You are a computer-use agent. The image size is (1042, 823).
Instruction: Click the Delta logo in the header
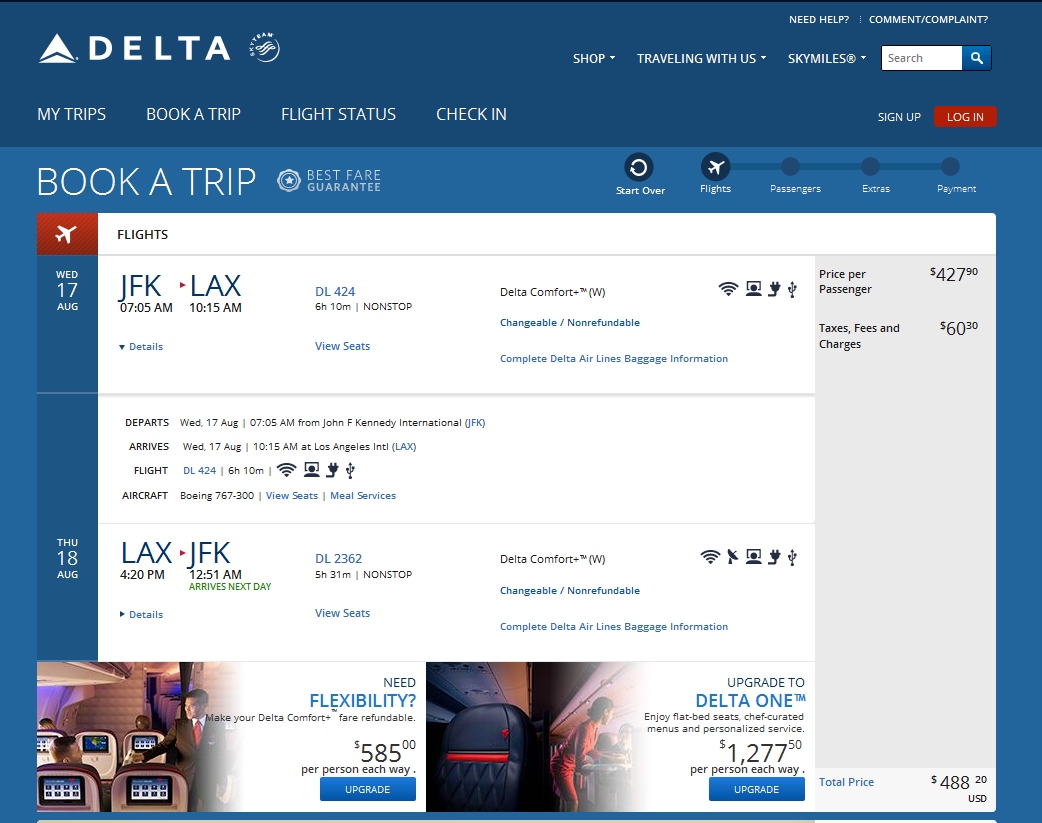point(134,49)
